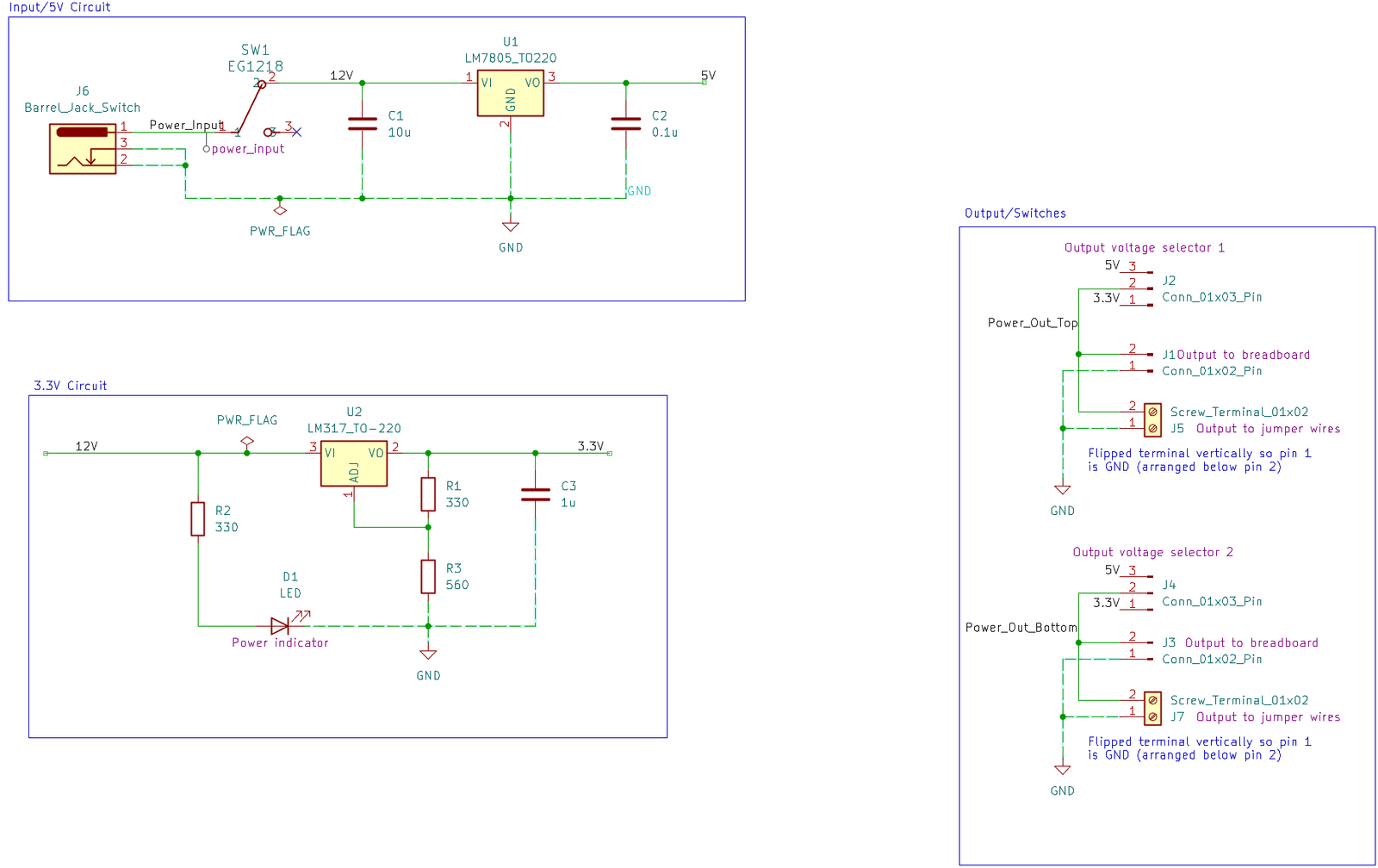
Task: Select resistor R2 symbol
Action: 198,519
